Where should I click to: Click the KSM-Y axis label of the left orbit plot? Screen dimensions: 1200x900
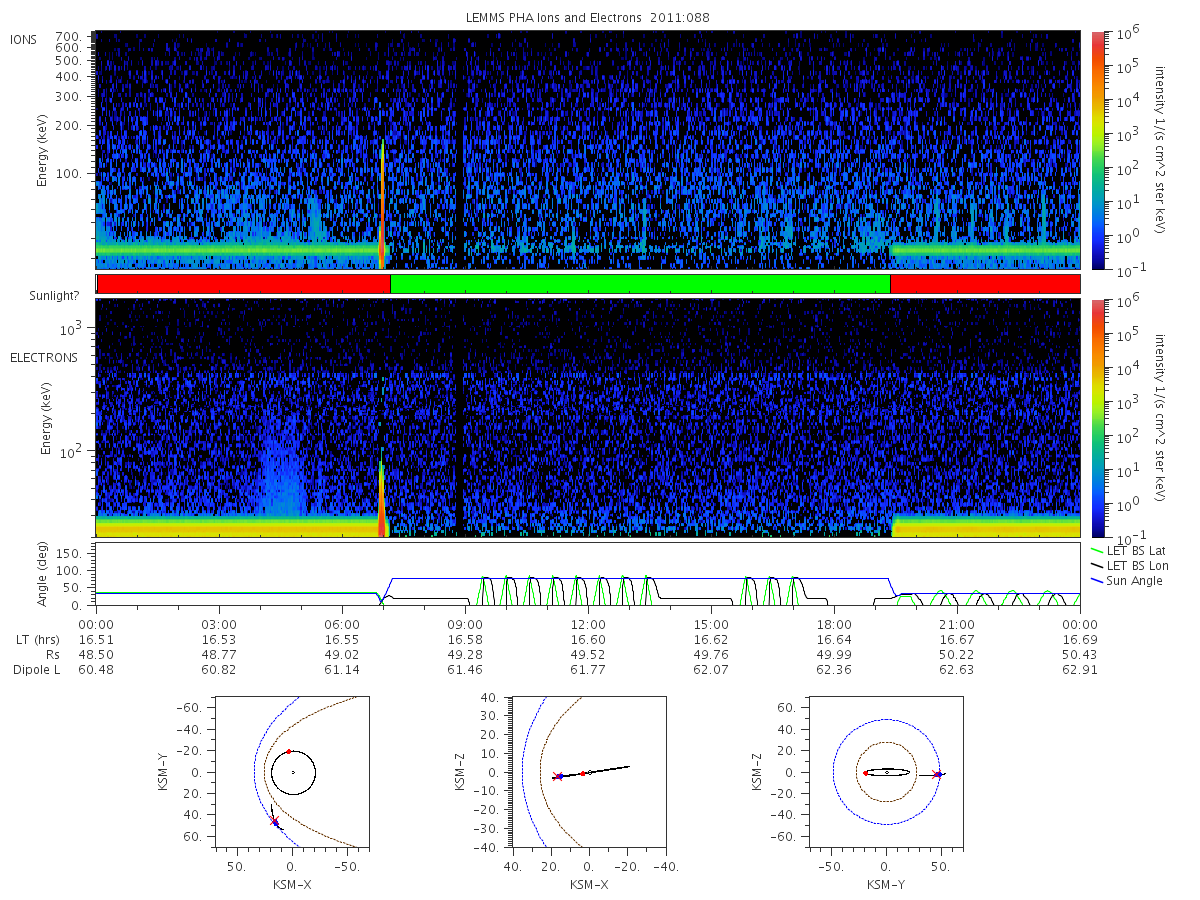coord(163,773)
